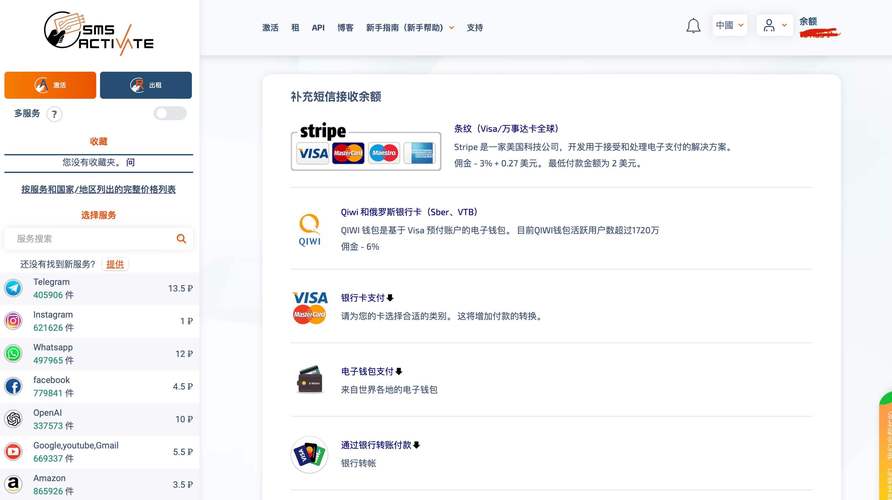
Task: Open the 博客 menu item
Action: click(x=345, y=27)
